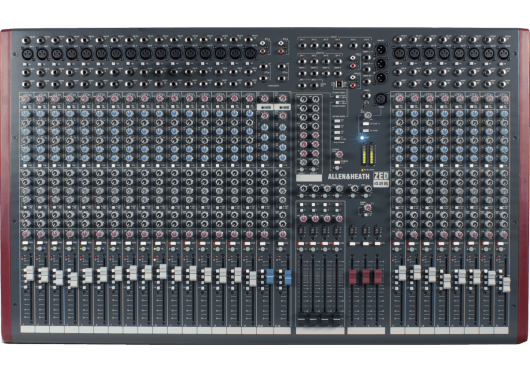Screen dimensions: 530x371
Task: Toggle the button above the first red master fader
Action: (353, 243)
